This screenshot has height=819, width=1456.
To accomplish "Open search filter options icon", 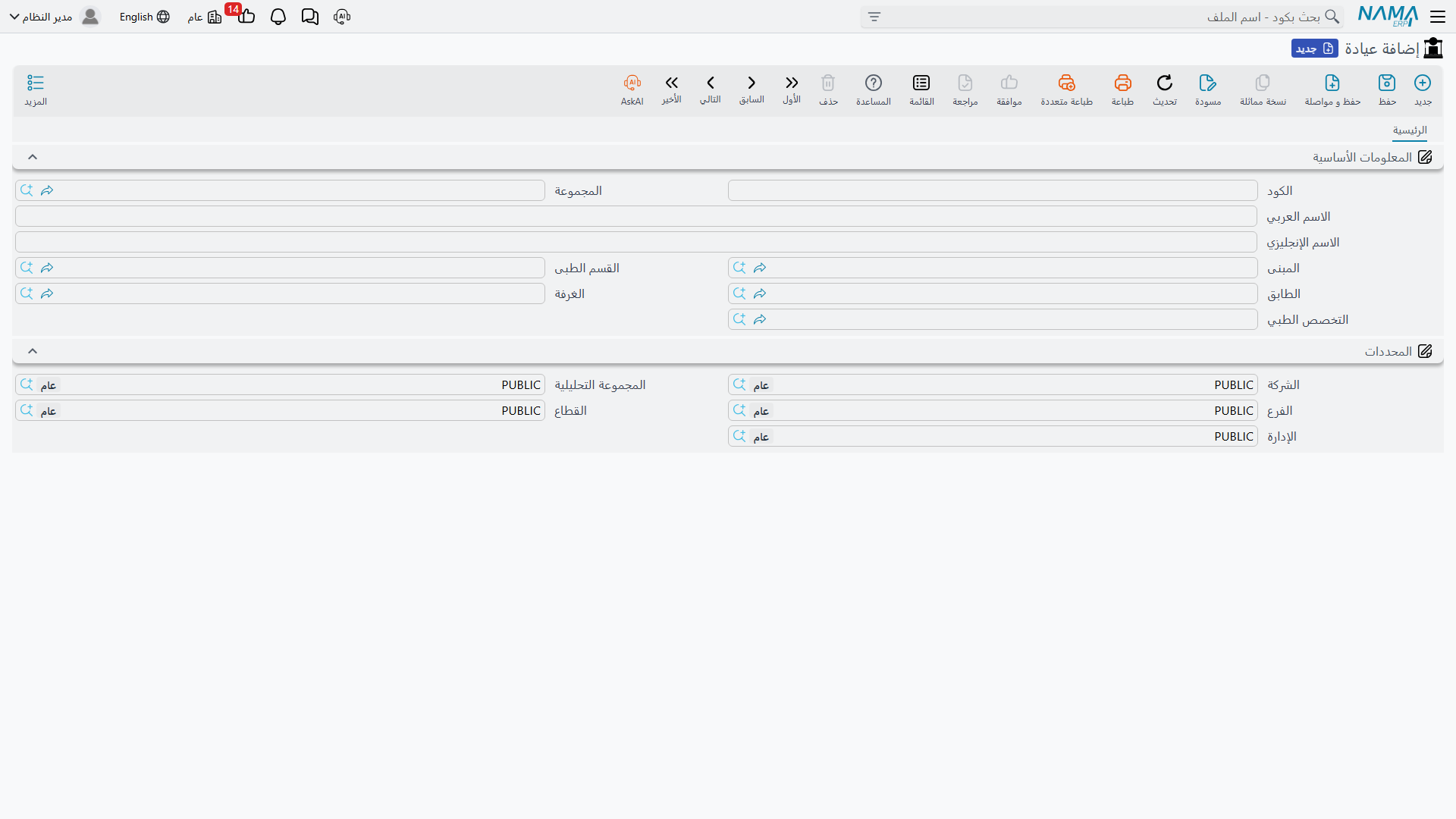I will [874, 17].
